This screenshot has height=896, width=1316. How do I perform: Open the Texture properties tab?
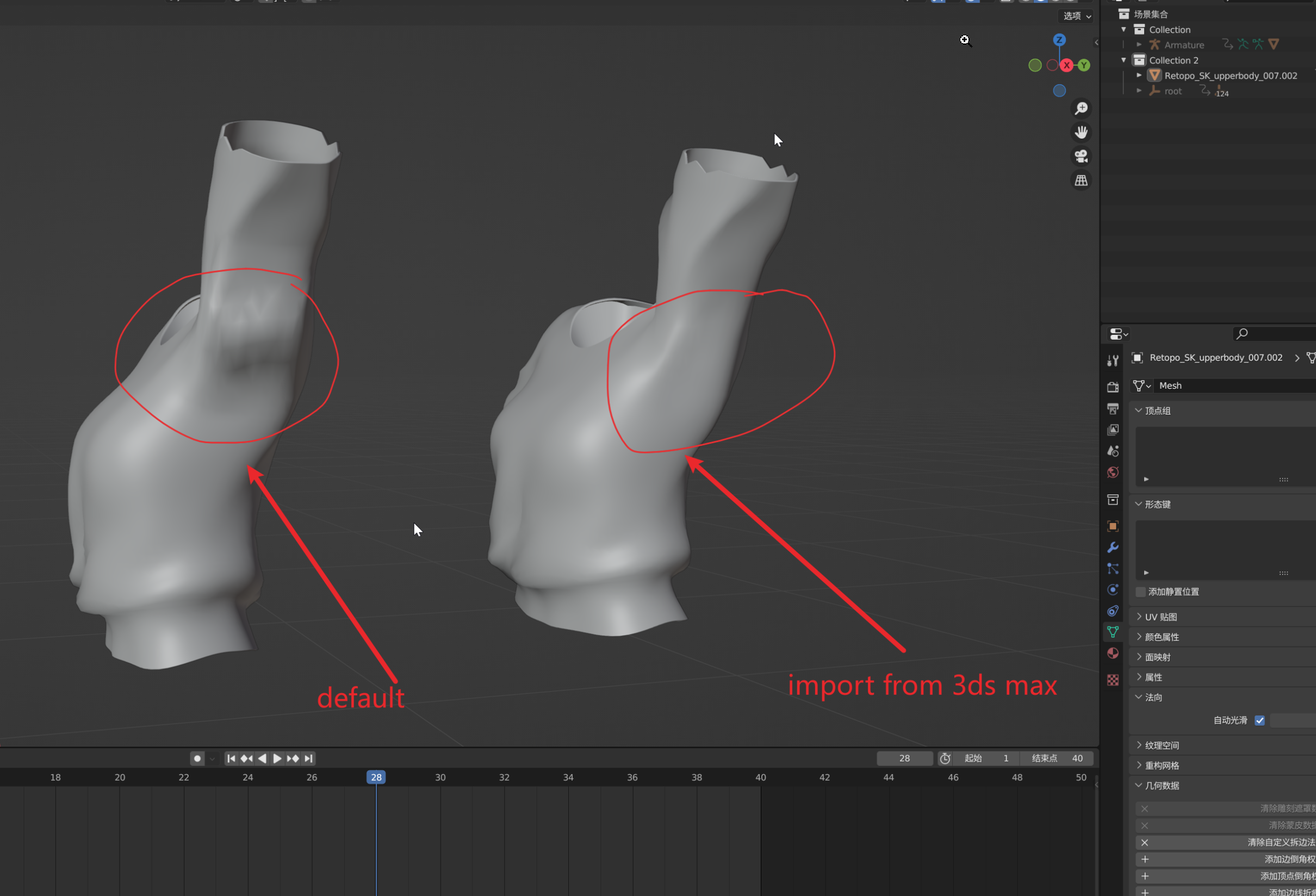click(x=1113, y=680)
